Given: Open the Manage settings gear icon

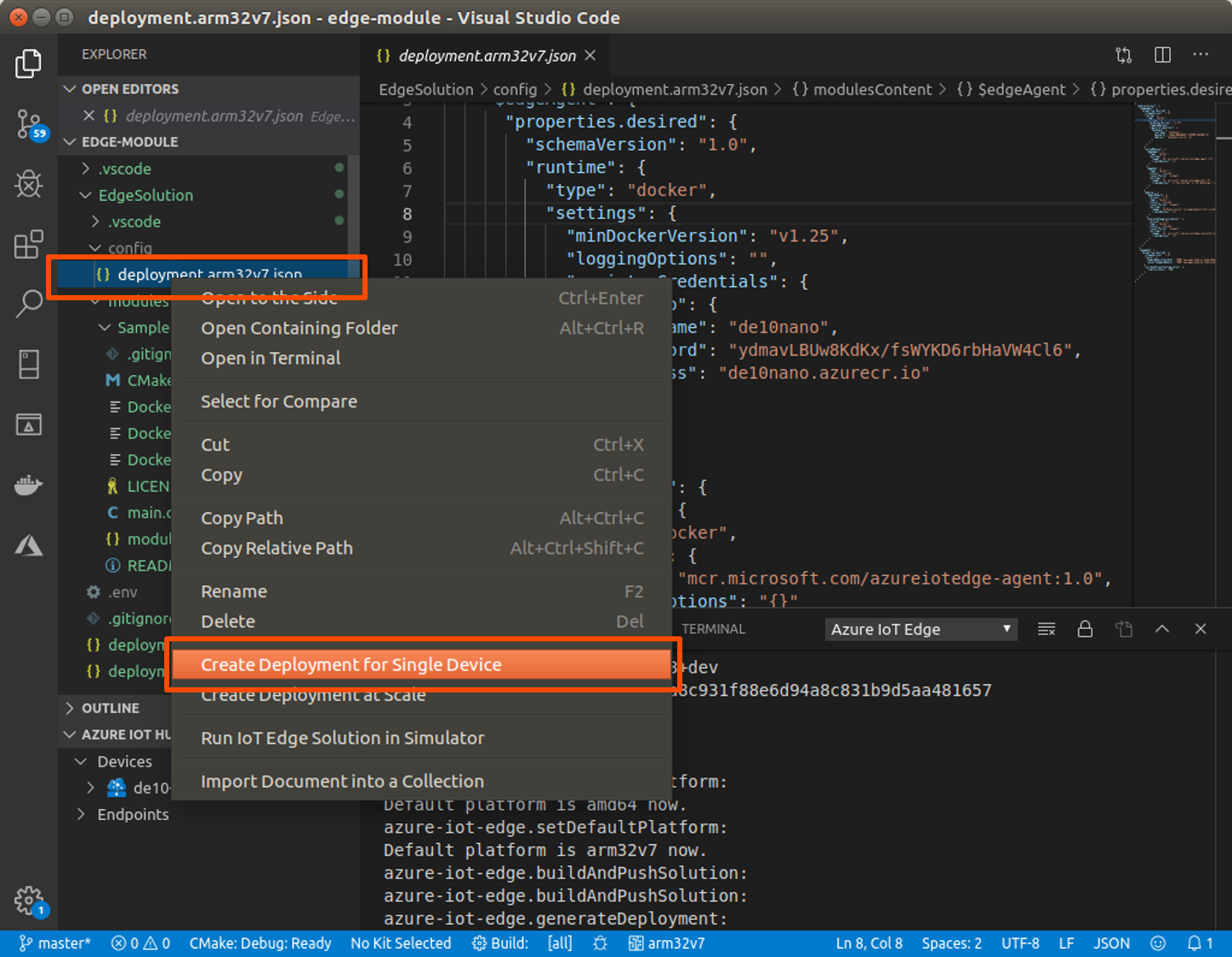Looking at the screenshot, I should point(29,900).
